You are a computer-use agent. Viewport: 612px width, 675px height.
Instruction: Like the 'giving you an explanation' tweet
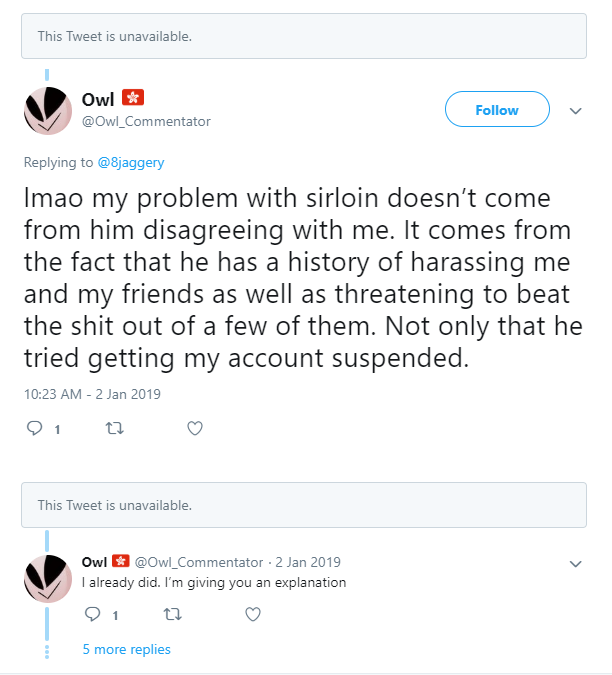(x=253, y=614)
